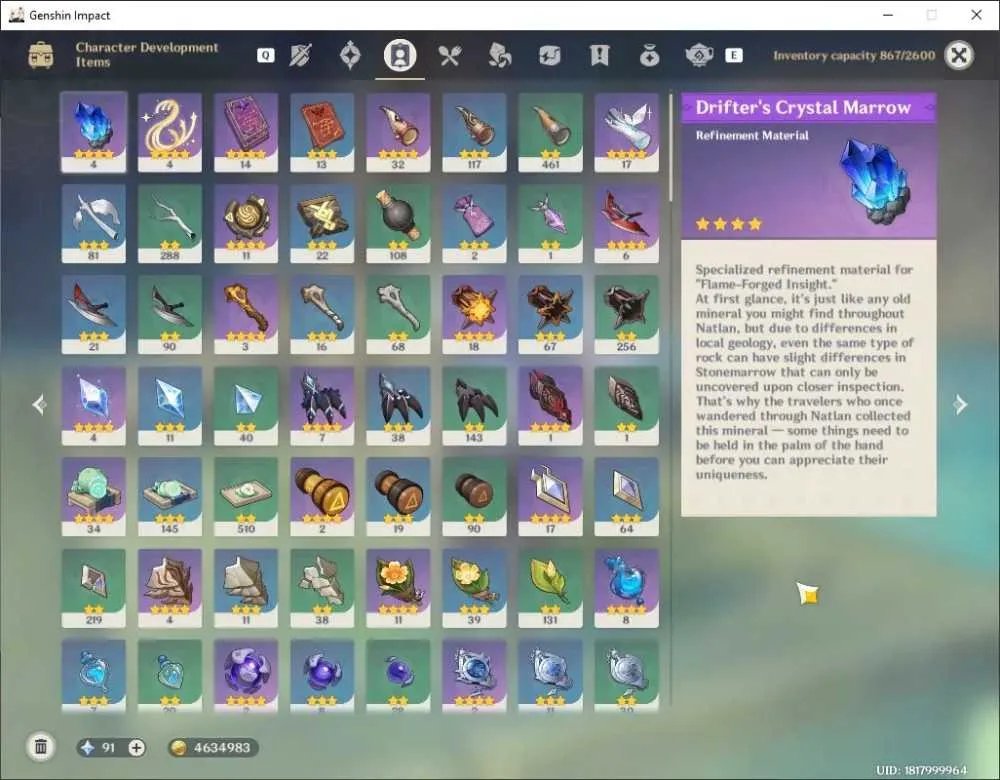
Task: Click the backpack inventory icon
Action: [41, 55]
